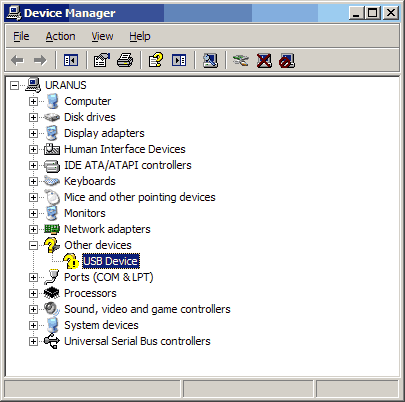Click the Uninstall device toolbar icon

264,61
